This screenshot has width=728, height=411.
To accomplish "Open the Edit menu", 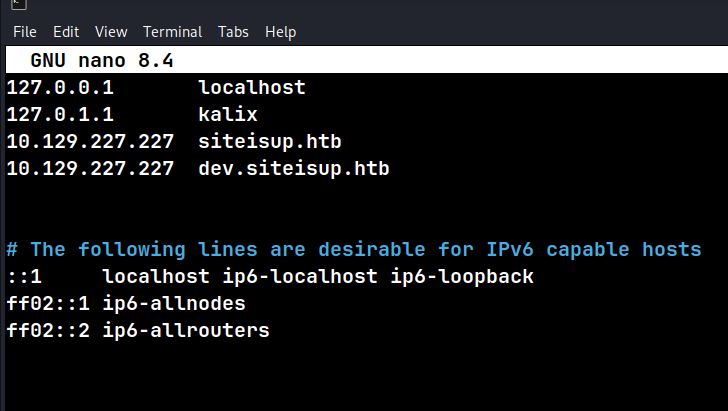I will tap(66, 32).
